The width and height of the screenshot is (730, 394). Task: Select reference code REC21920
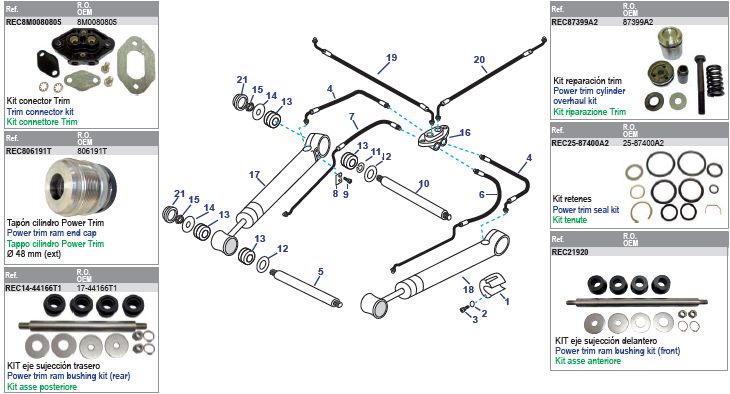pyautogui.click(x=569, y=252)
